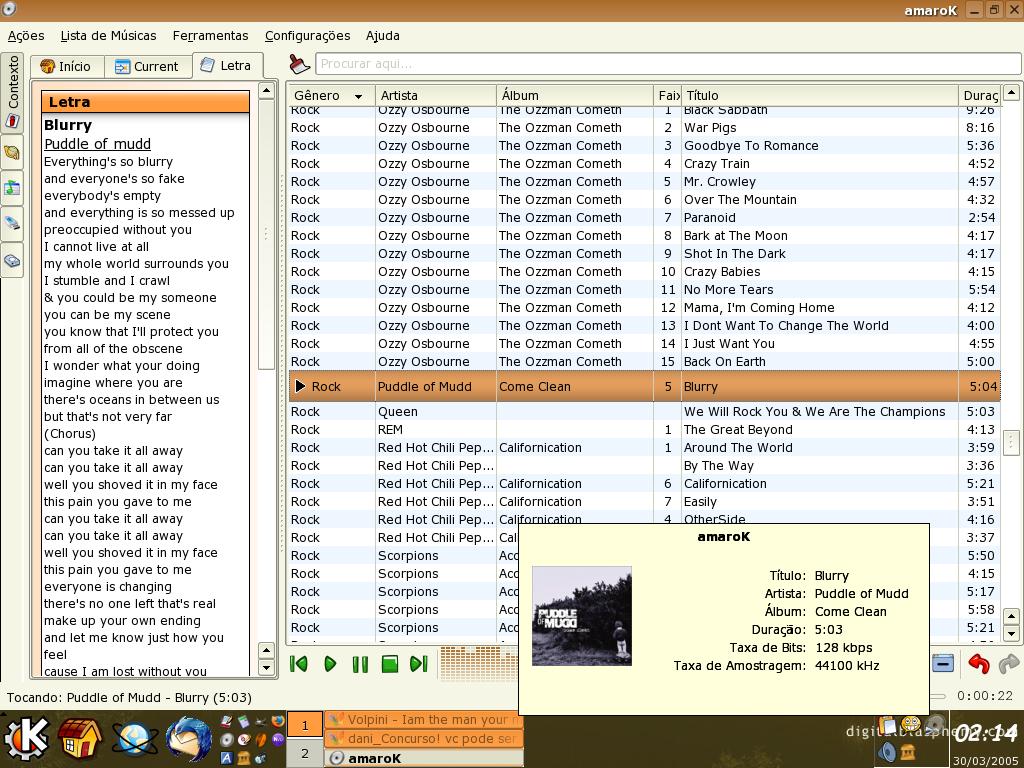Viewport: 1024px width, 768px height.
Task: Select the Crazy Train track row
Action: (643, 163)
